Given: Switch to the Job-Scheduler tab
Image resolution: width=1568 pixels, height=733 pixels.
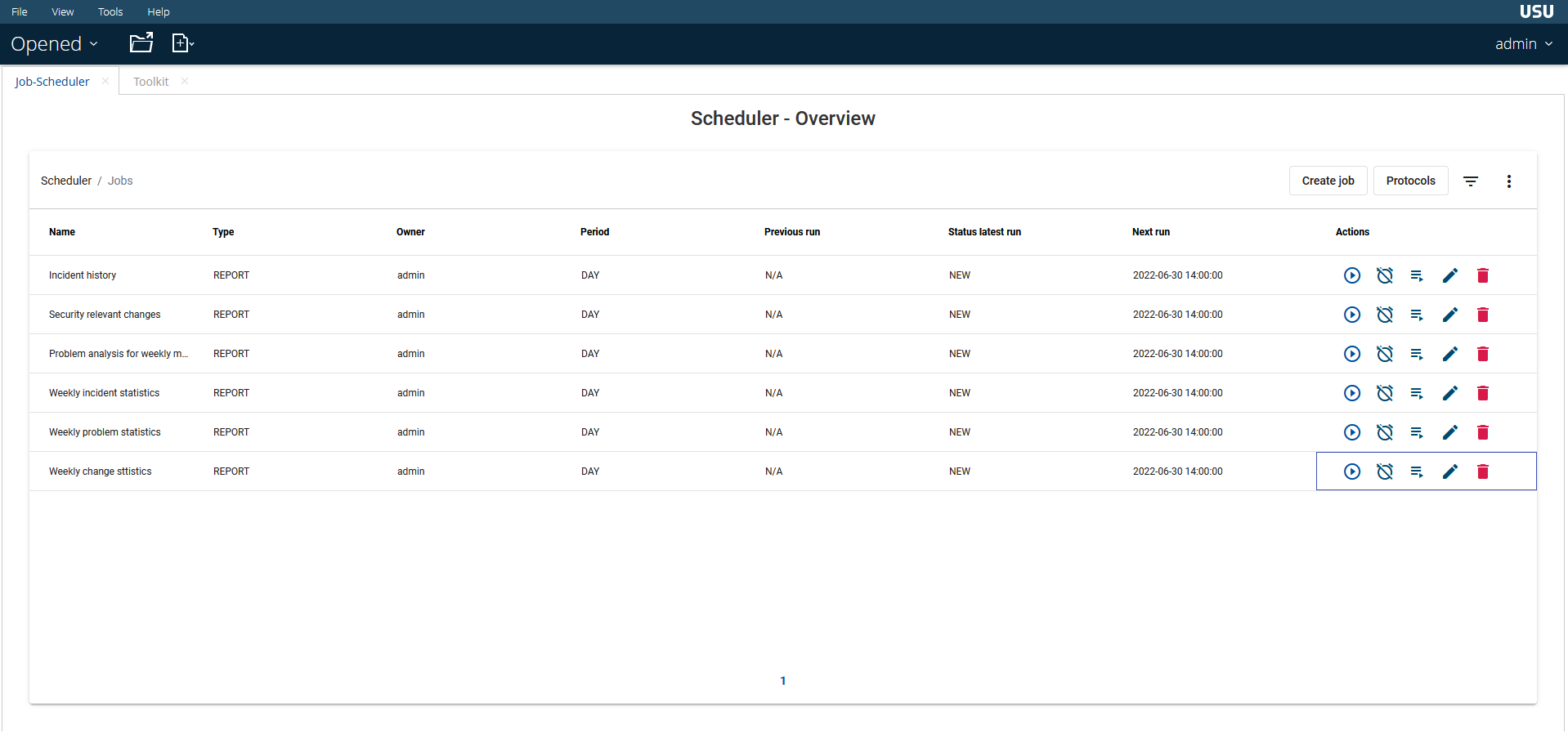Looking at the screenshot, I should coord(52,82).
